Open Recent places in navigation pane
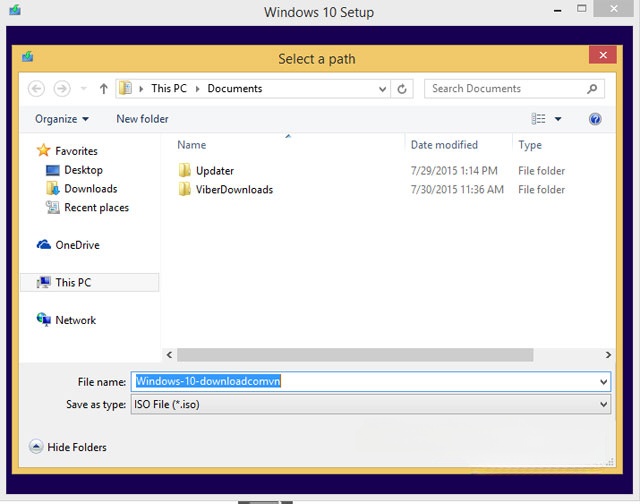This screenshot has height=504, width=640. [96, 208]
